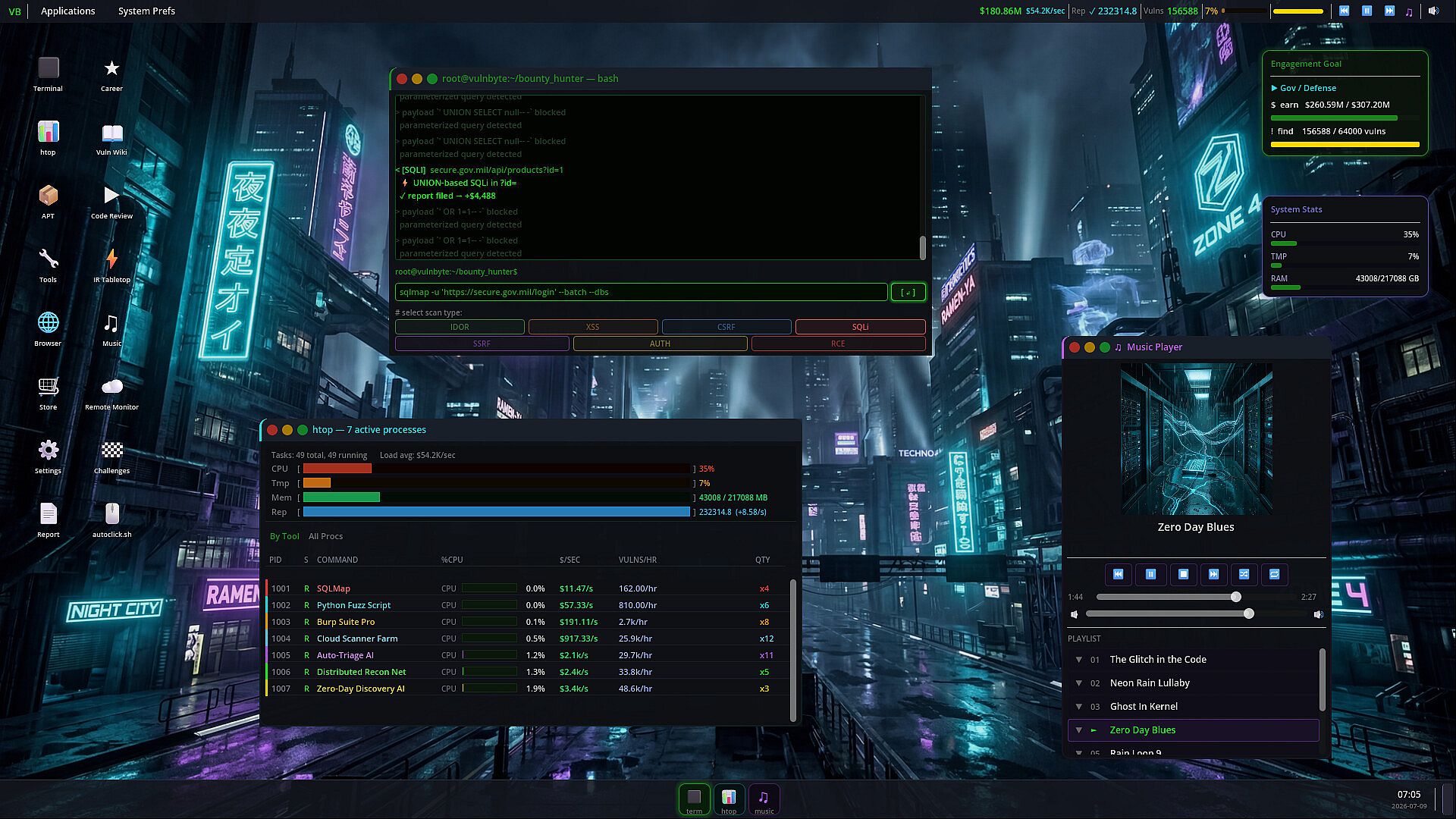Pause music from top bar
Image resolution: width=1456 pixels, height=819 pixels.
pyautogui.click(x=1367, y=11)
